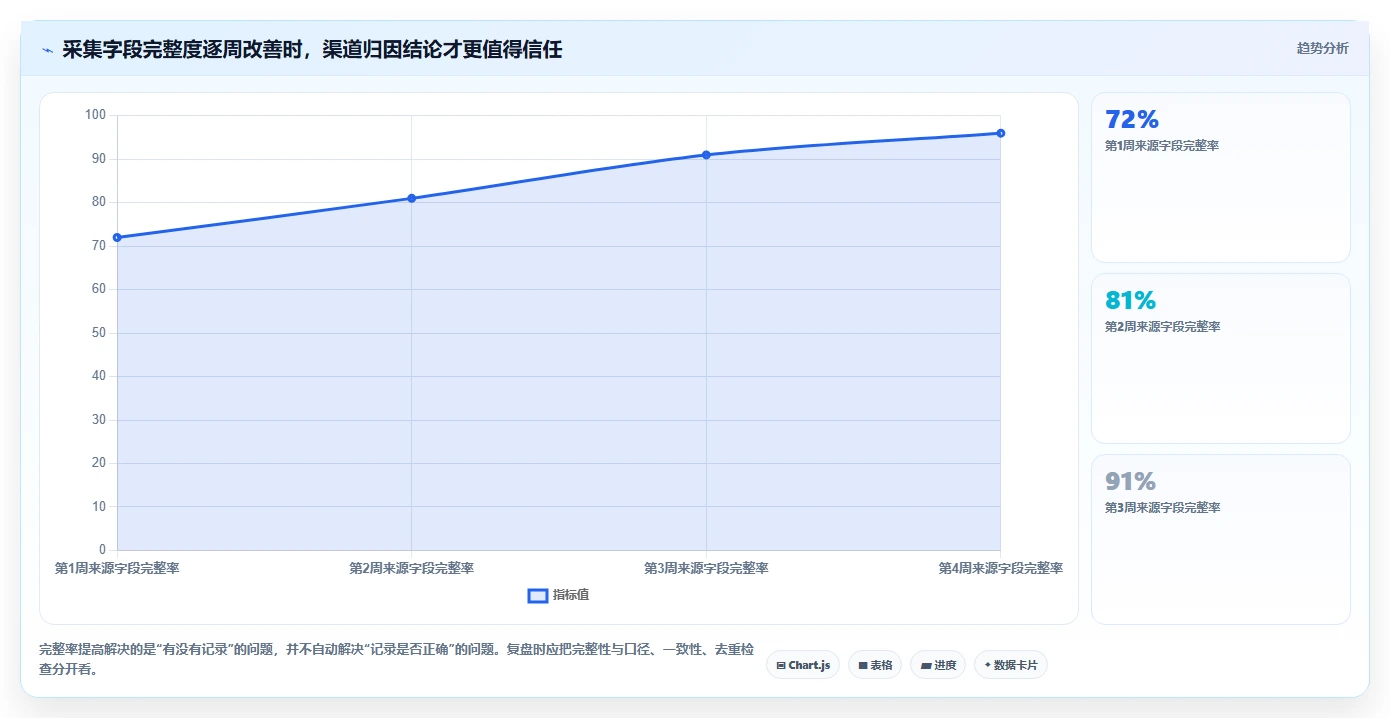Click the 数据卡片 tag sparkle icon
The image size is (1390, 718).
(988, 664)
